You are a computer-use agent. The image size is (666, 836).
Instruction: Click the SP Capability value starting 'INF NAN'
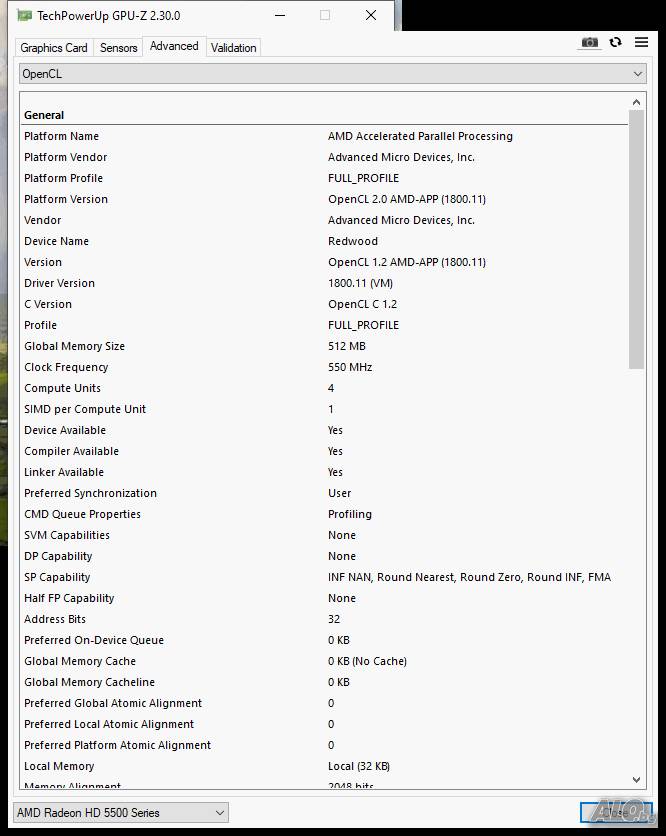pyautogui.click(x=469, y=577)
